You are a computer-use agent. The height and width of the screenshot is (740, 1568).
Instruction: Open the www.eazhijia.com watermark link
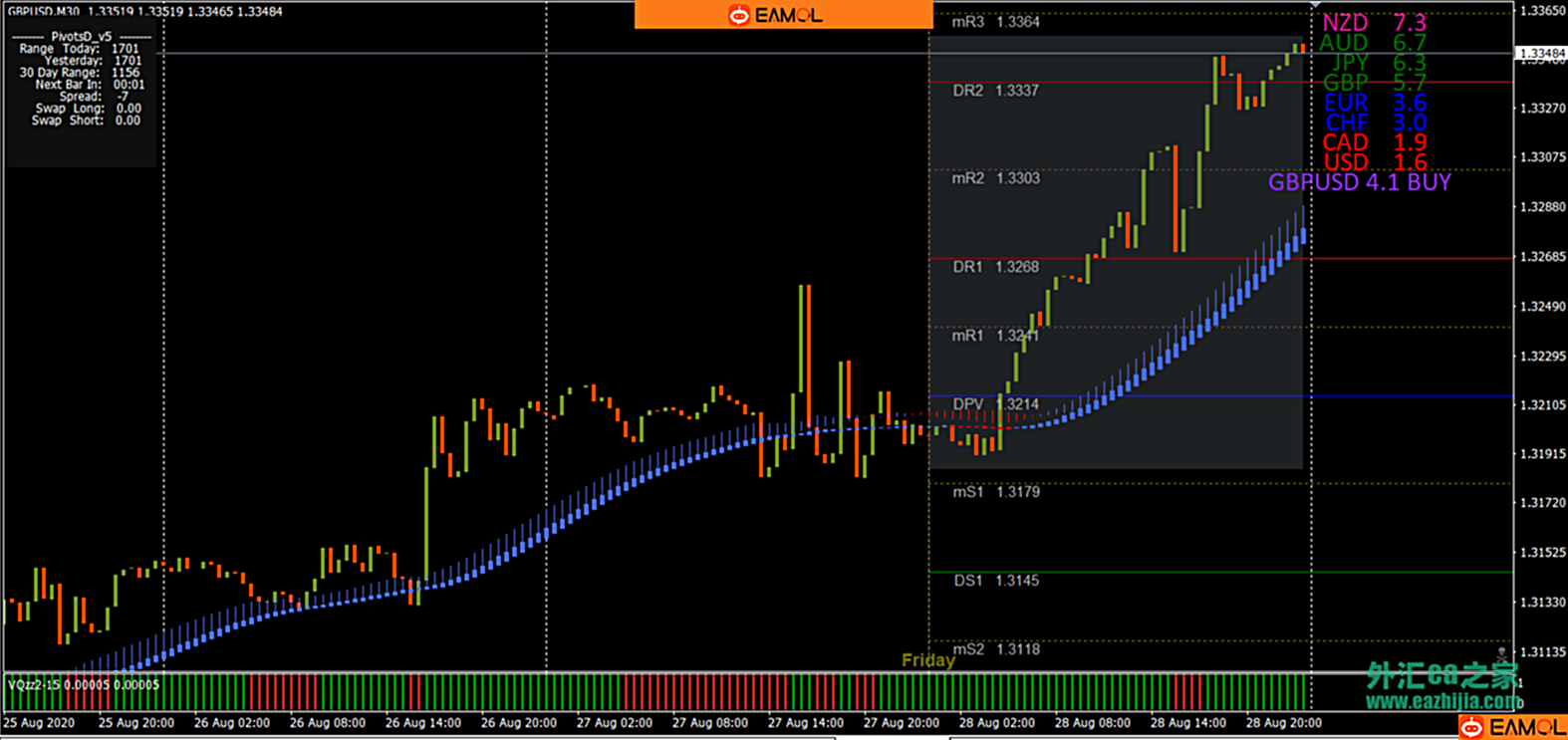click(x=1440, y=702)
